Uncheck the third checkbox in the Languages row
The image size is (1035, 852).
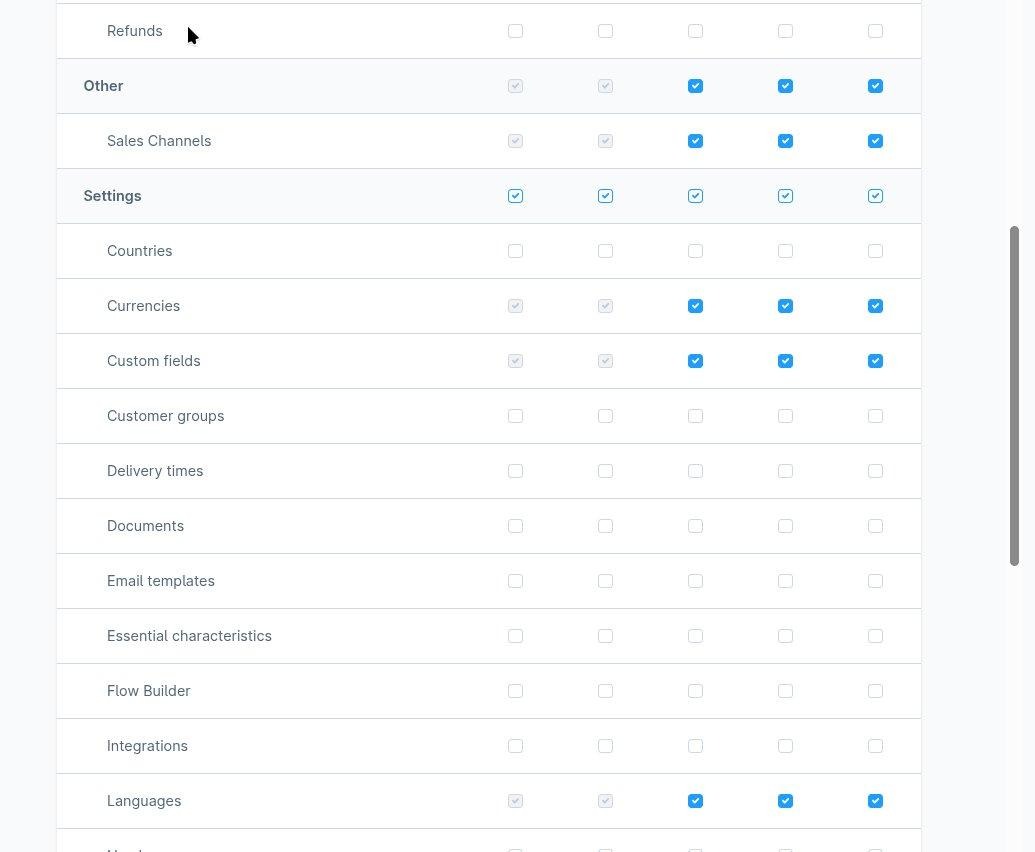click(695, 801)
